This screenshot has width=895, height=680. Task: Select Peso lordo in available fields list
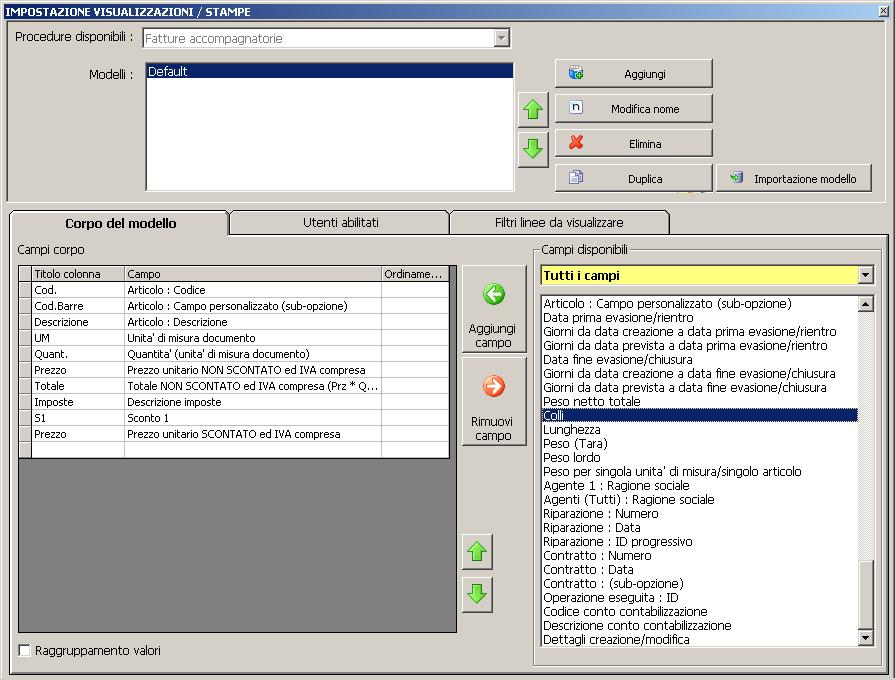click(x=572, y=457)
